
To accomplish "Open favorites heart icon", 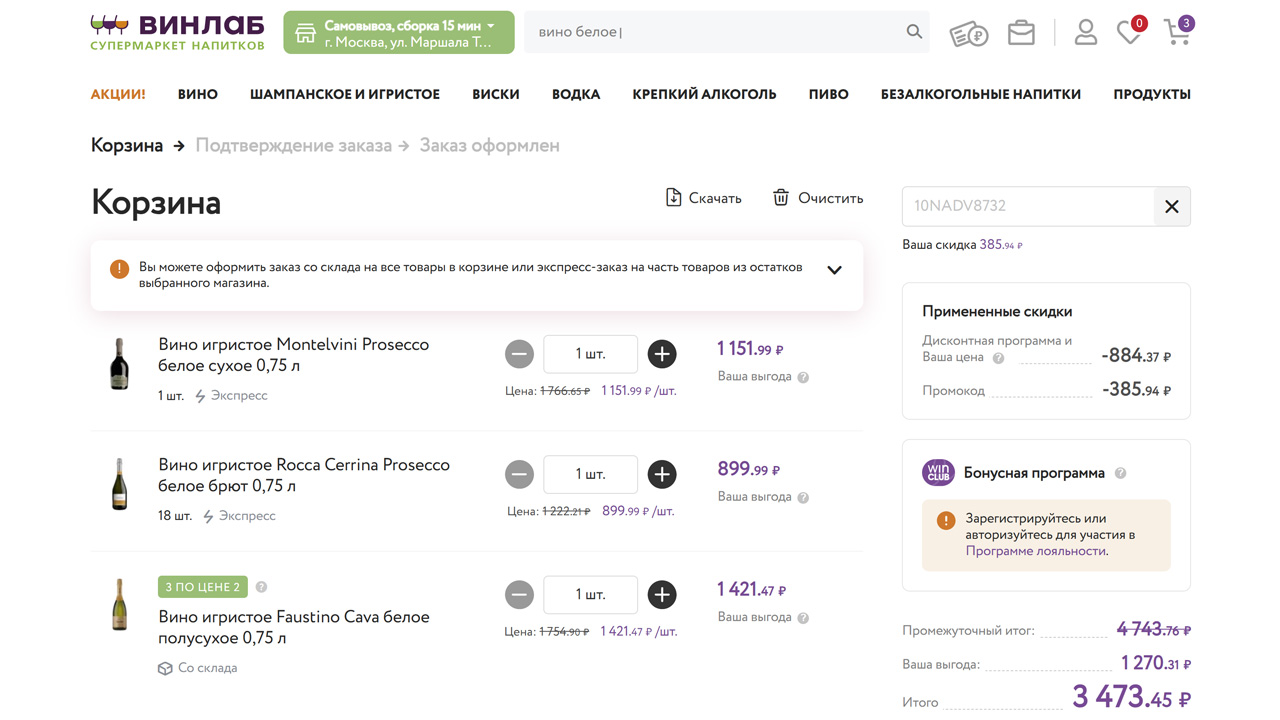I will (x=1130, y=32).
